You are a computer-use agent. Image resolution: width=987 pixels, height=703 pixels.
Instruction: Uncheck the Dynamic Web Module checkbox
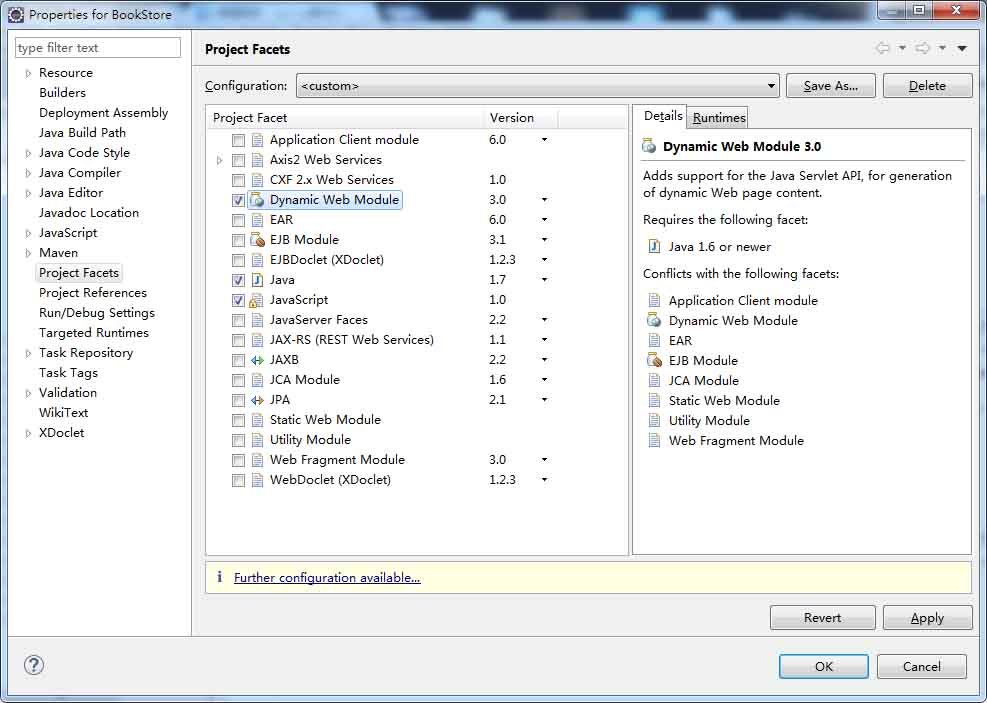[238, 200]
